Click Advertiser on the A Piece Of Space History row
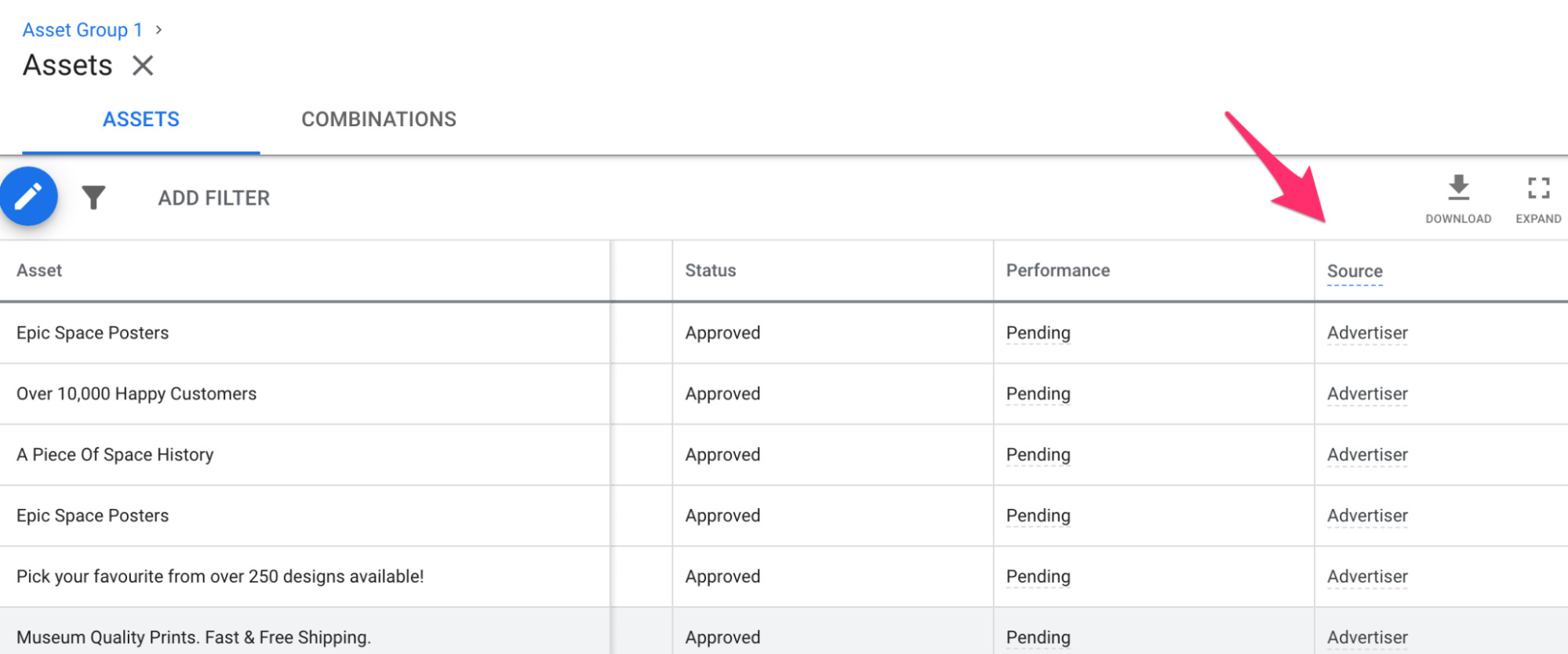Image resolution: width=1568 pixels, height=654 pixels. [1367, 455]
